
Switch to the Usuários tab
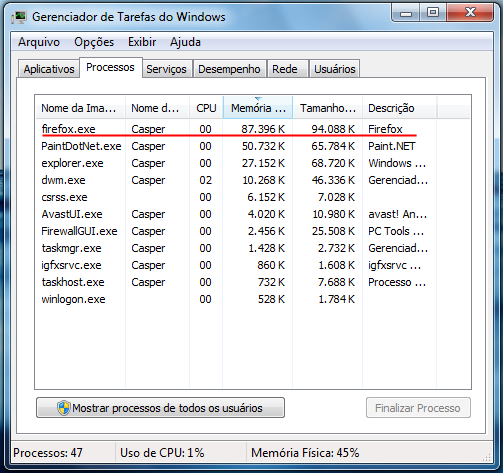(x=335, y=69)
